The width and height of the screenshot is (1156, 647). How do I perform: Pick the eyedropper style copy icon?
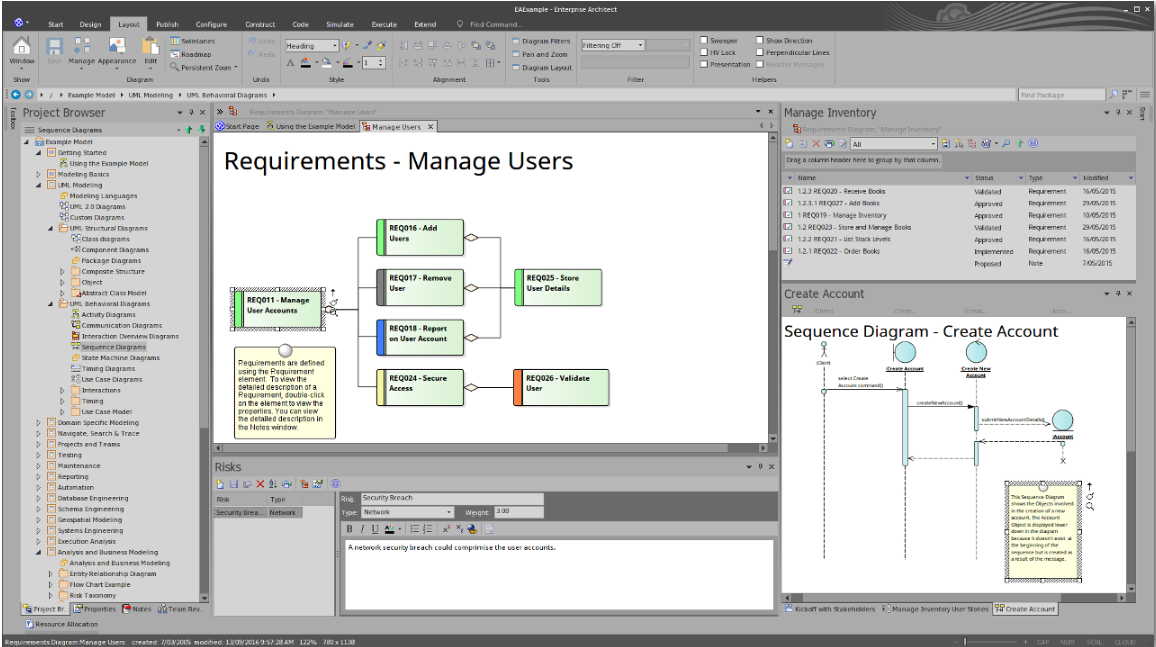[367, 46]
